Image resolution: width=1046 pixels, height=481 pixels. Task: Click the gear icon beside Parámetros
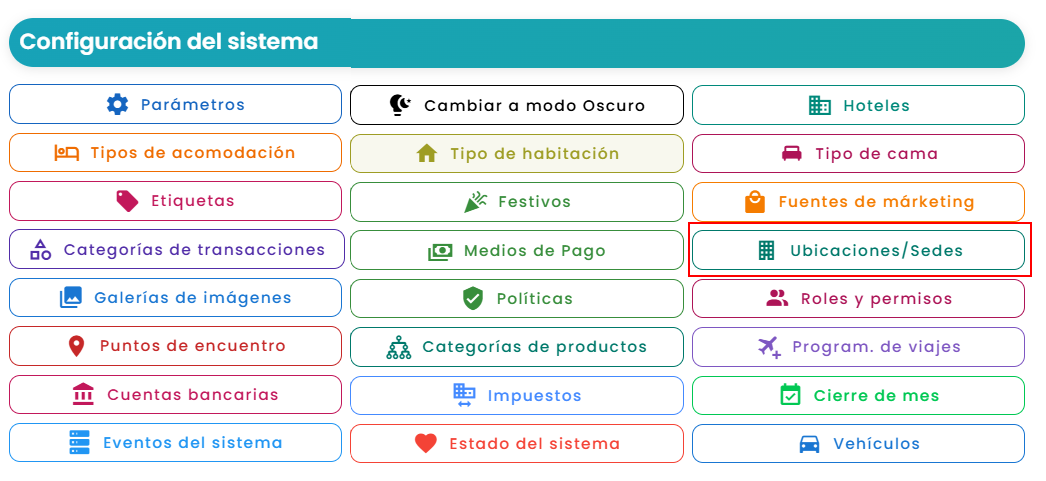tap(117, 105)
